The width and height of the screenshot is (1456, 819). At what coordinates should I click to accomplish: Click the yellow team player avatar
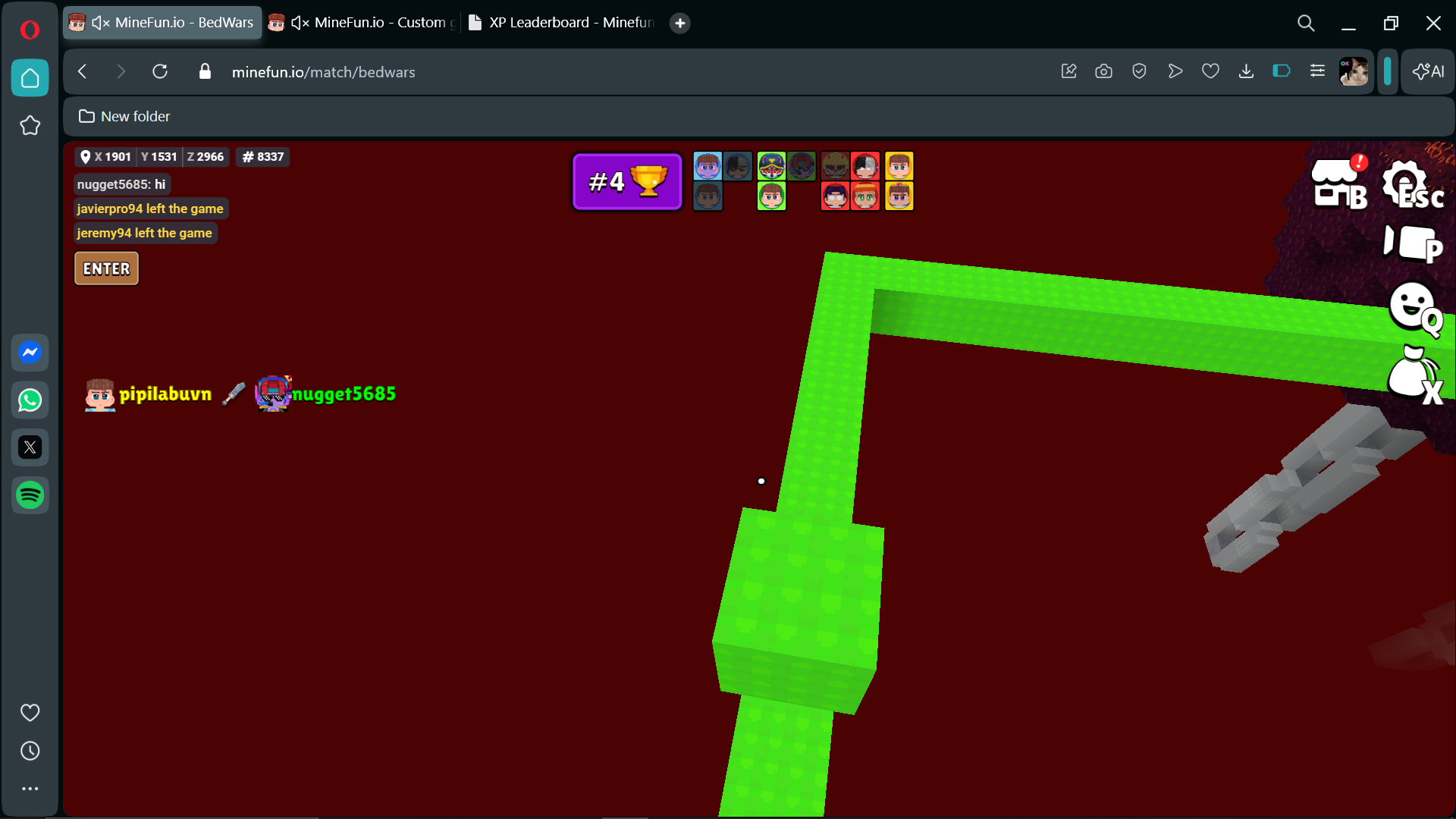tap(899, 166)
